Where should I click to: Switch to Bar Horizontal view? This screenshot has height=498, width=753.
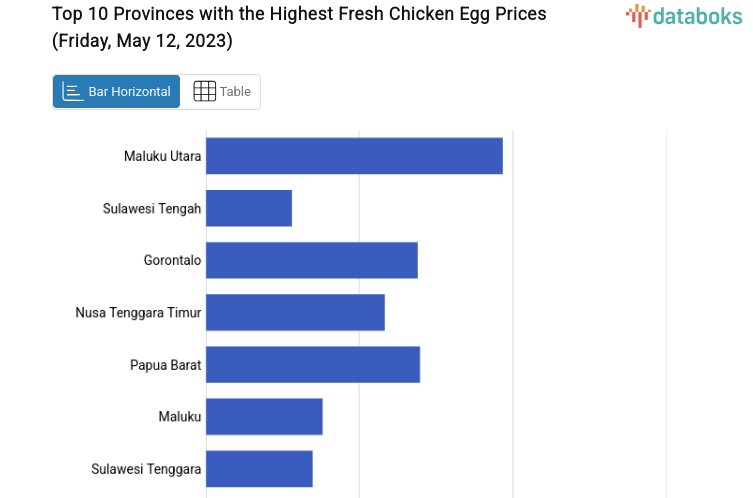point(117,92)
